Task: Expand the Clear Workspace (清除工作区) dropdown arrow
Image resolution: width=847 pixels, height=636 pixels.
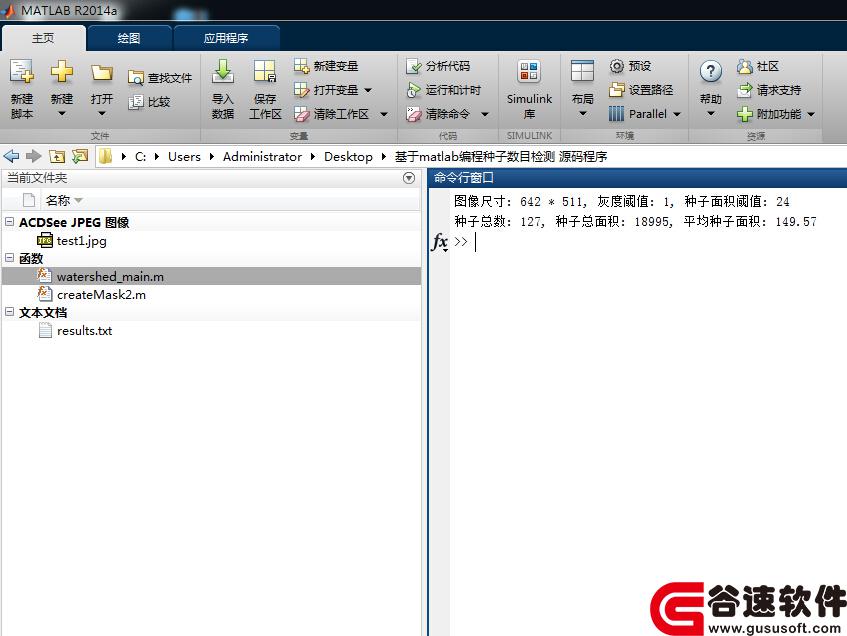Action: [x=384, y=114]
